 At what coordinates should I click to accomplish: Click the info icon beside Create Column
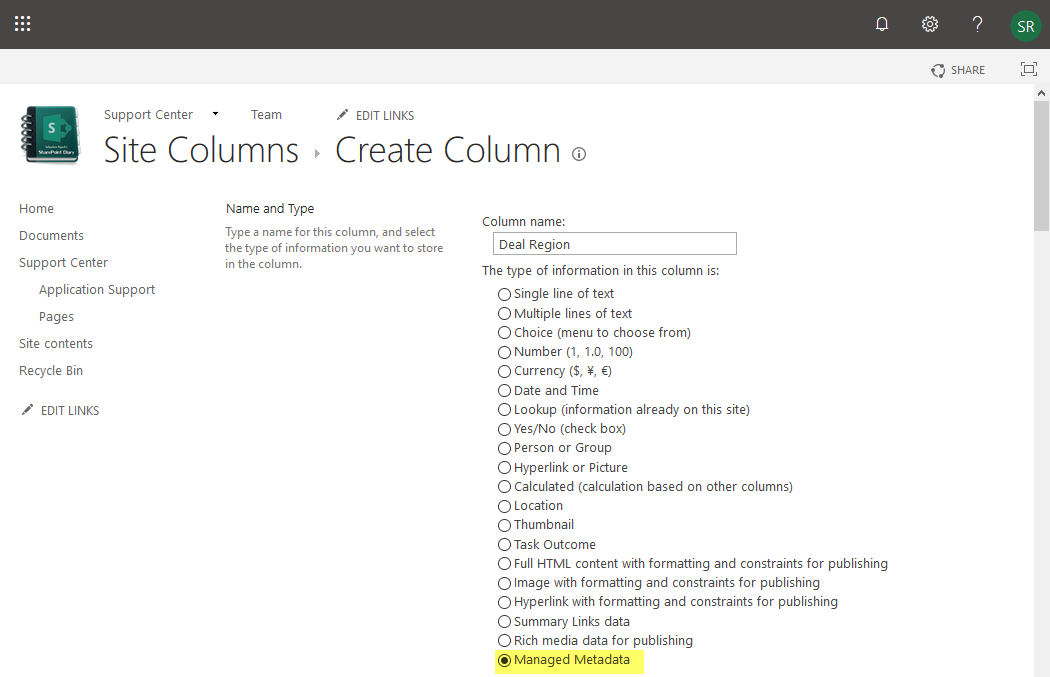[578, 155]
